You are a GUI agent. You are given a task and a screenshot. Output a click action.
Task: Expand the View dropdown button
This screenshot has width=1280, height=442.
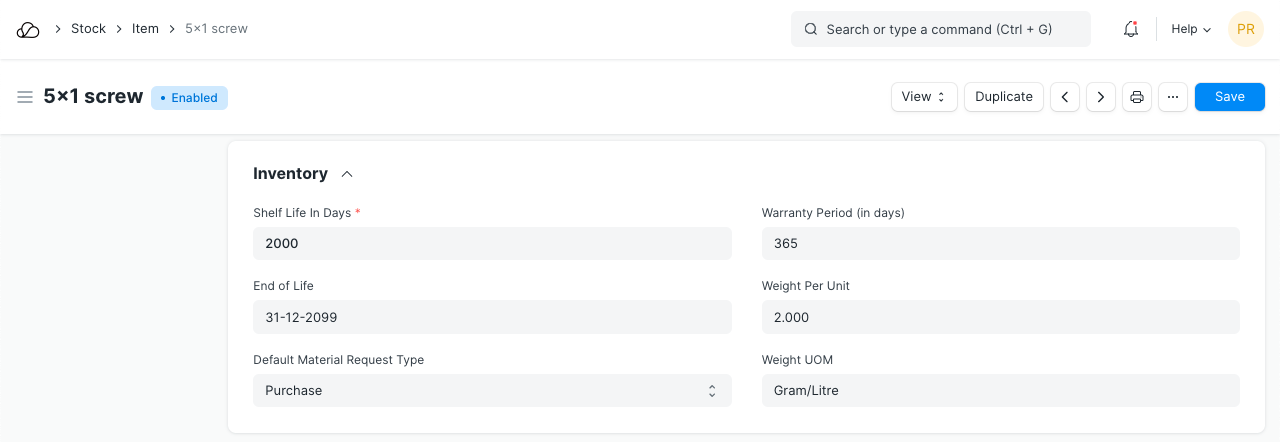924,97
